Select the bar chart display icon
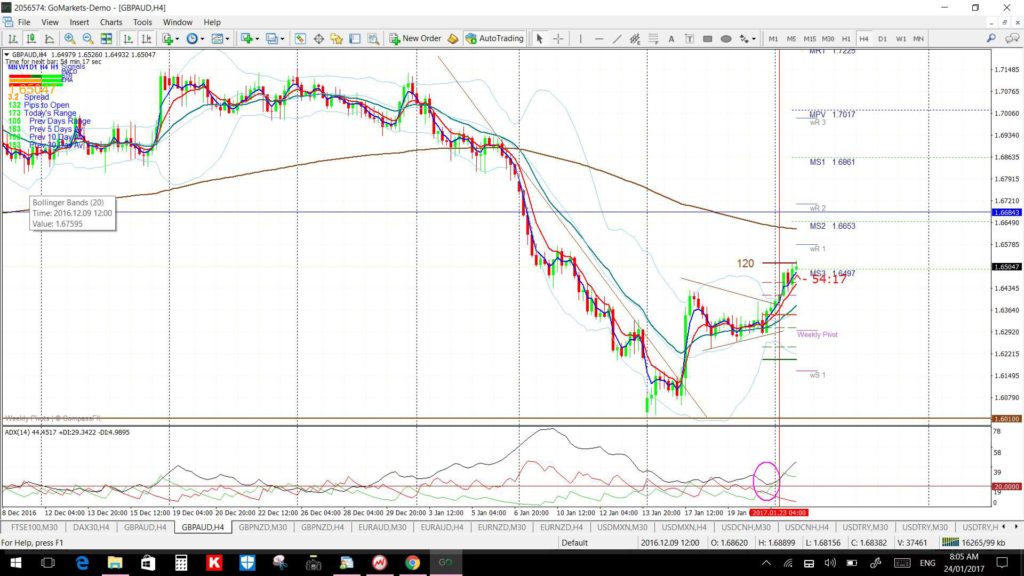Image resolution: width=1024 pixels, height=576 pixels. tap(12, 39)
